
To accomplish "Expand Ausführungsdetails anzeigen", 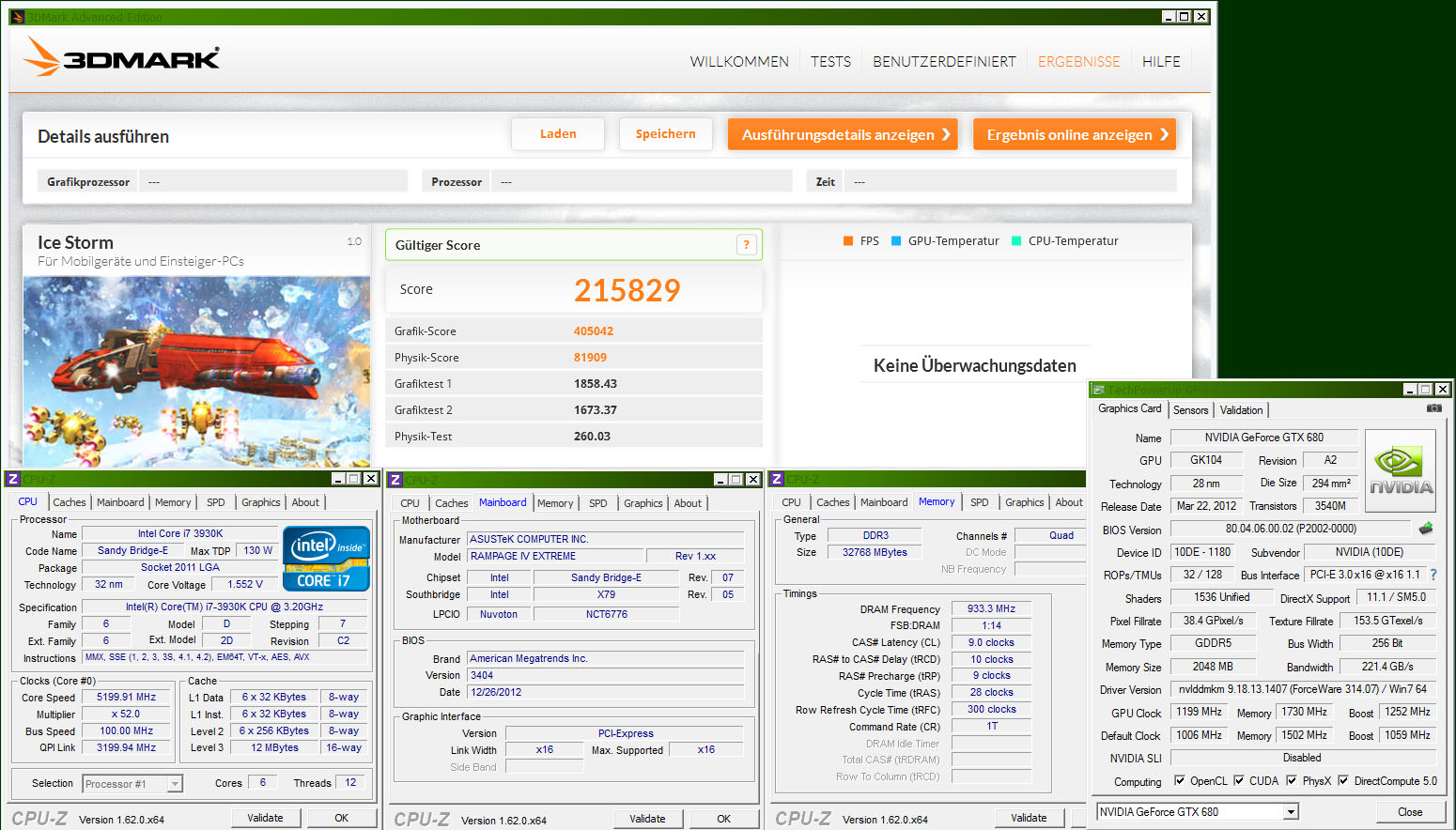I will pyautogui.click(x=843, y=134).
